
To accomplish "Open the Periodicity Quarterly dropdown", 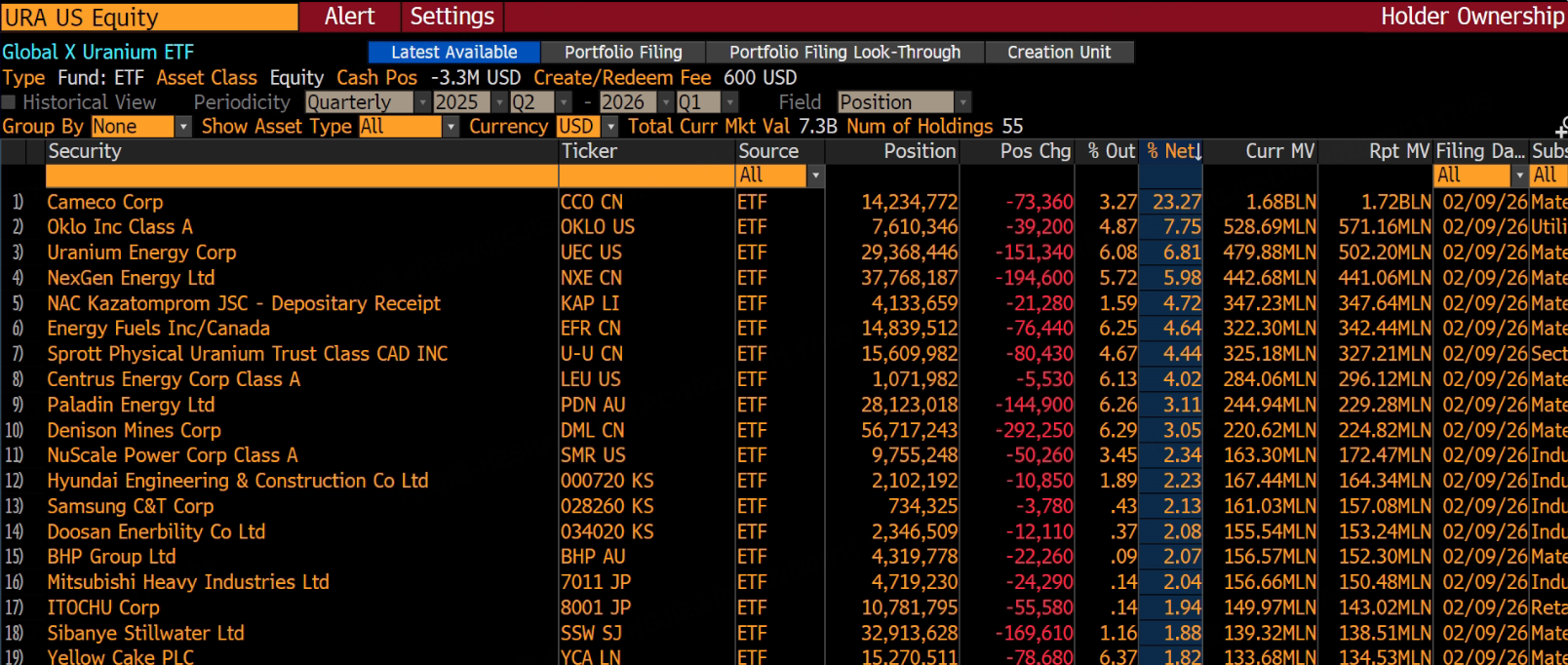I will (x=422, y=102).
